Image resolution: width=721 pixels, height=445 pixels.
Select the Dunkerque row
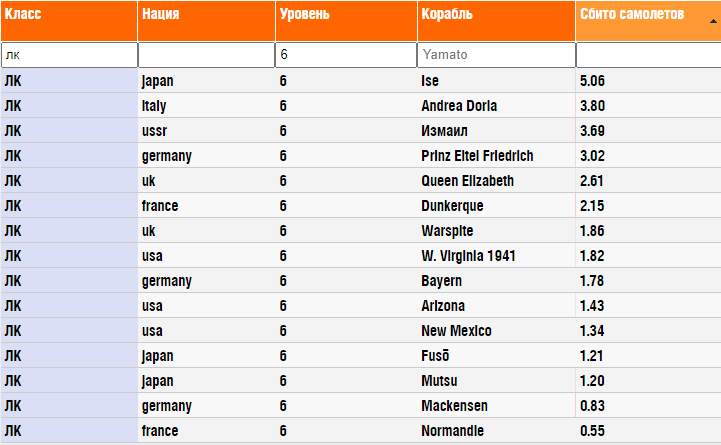tap(360, 206)
